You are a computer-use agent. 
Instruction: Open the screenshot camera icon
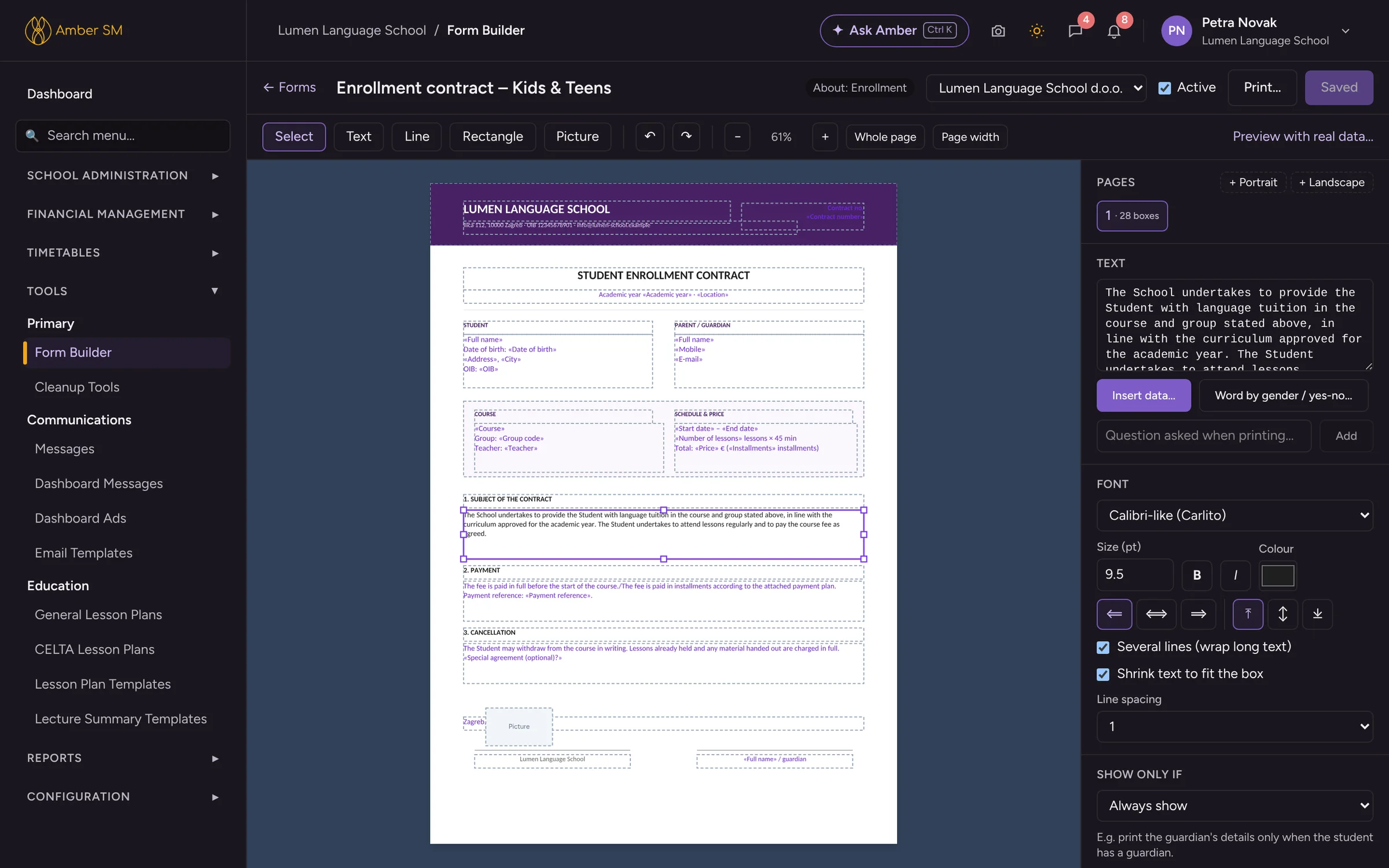tap(998, 31)
